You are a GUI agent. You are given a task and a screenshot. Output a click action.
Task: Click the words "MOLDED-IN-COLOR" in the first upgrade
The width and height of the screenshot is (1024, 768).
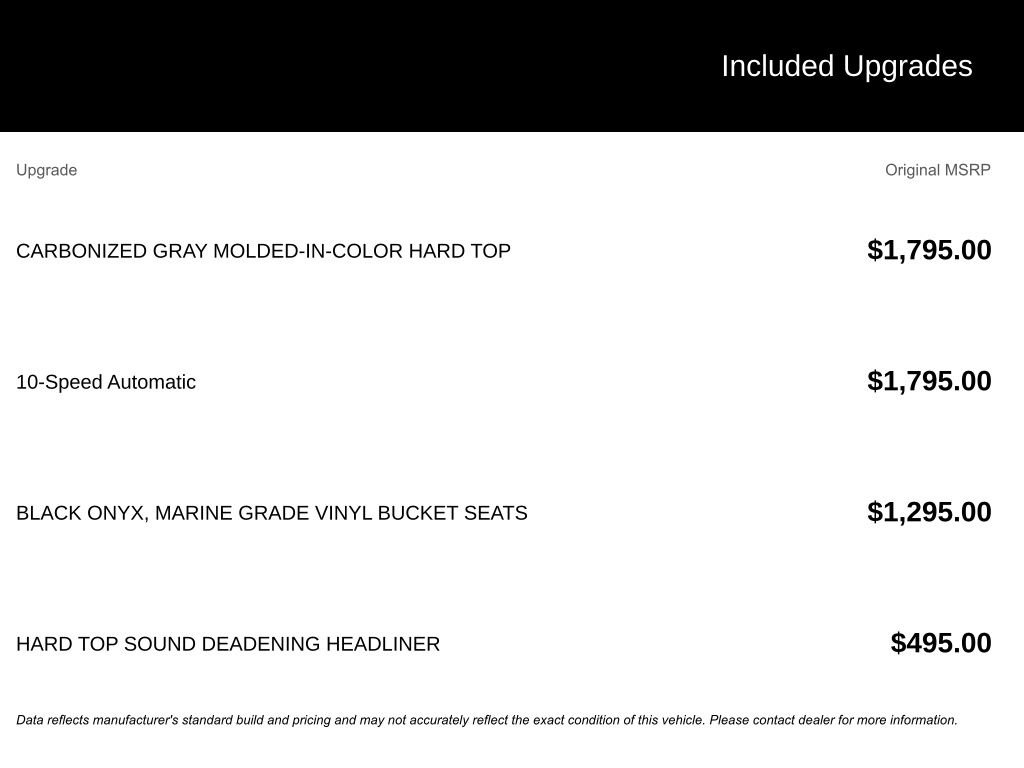(308, 251)
